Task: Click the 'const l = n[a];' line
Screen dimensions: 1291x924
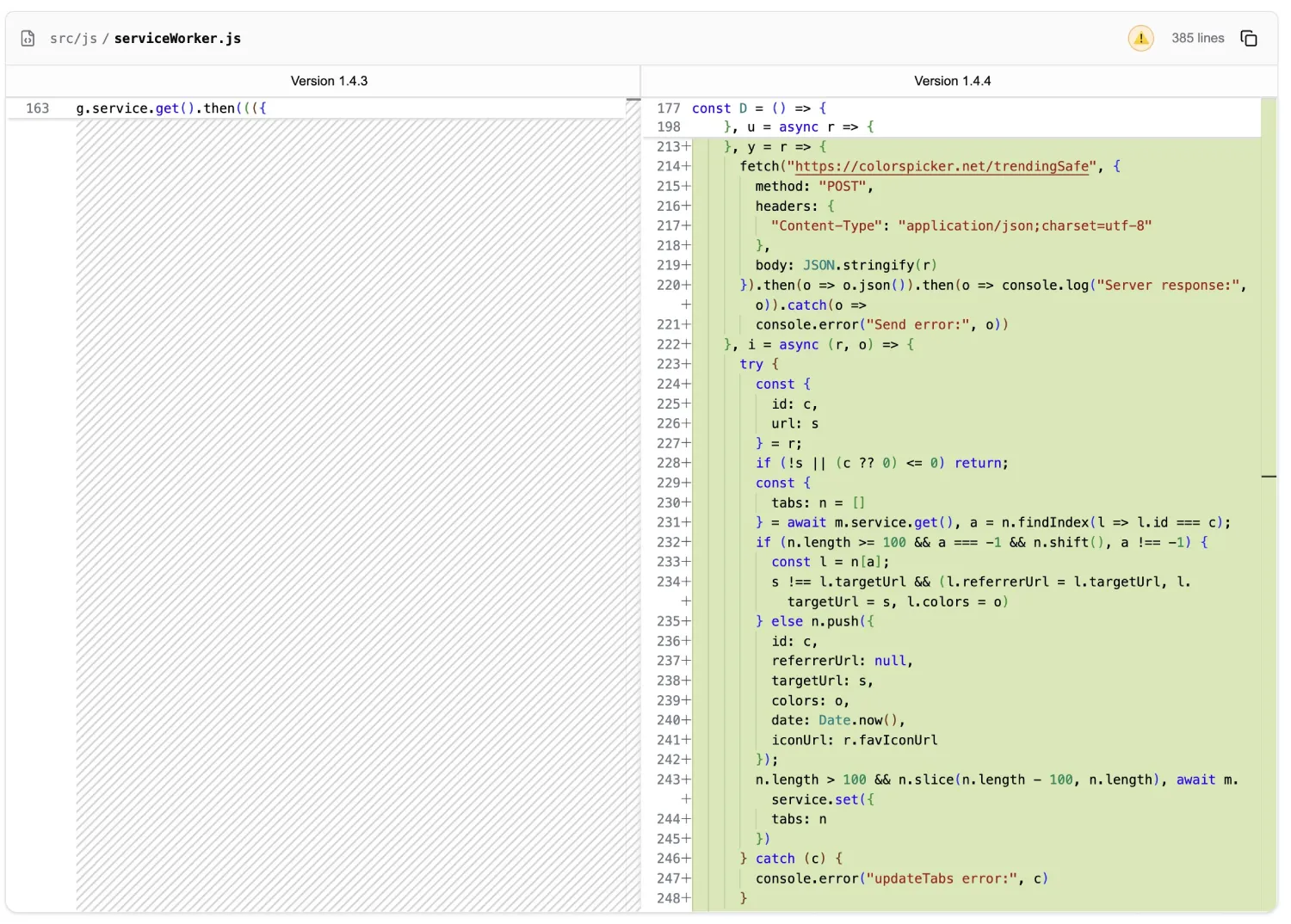Action: point(830,563)
